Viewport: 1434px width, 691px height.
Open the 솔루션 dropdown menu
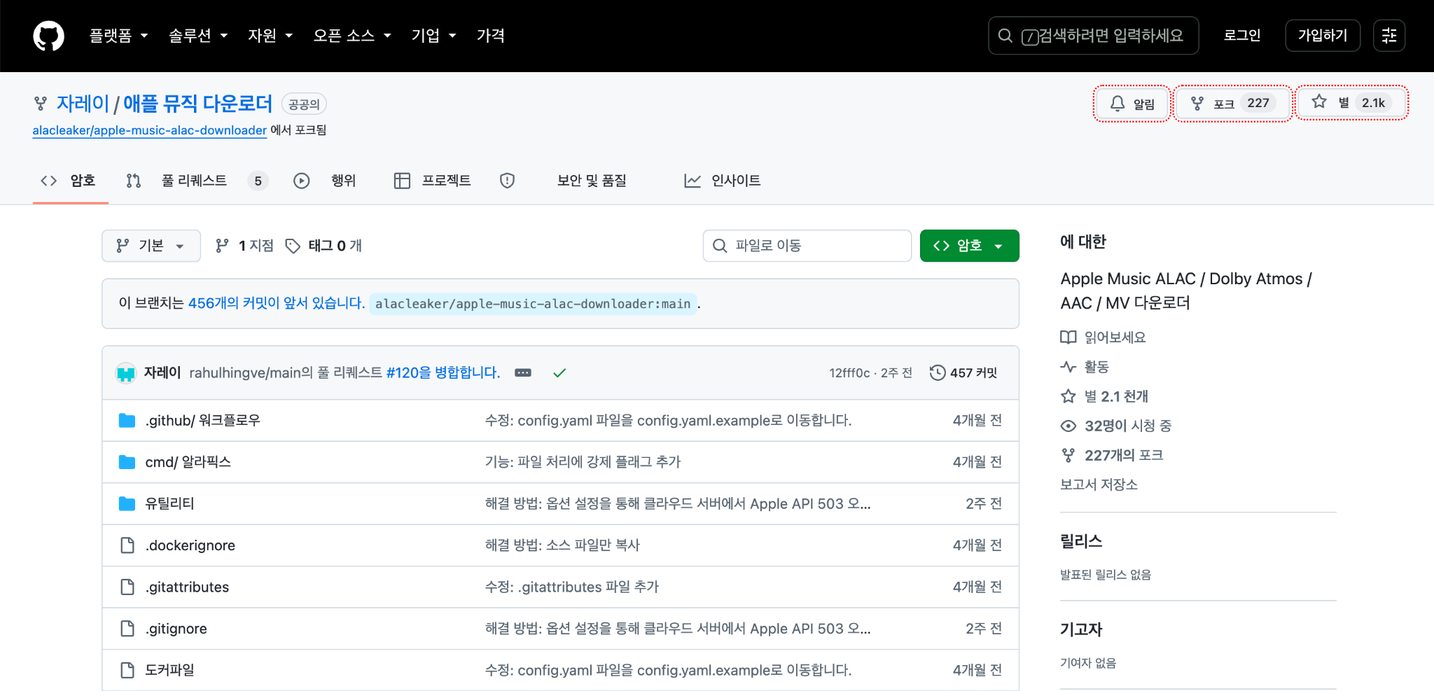pos(197,36)
